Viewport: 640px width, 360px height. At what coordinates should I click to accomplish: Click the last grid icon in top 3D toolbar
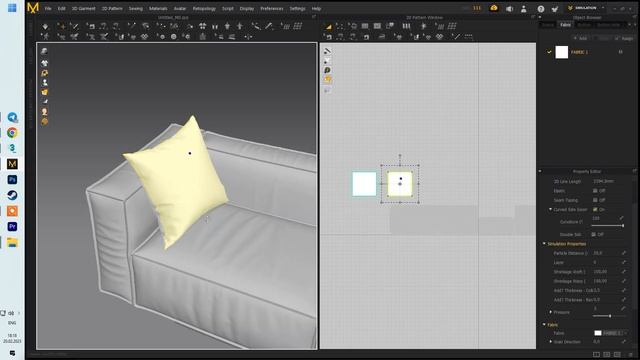298,26
